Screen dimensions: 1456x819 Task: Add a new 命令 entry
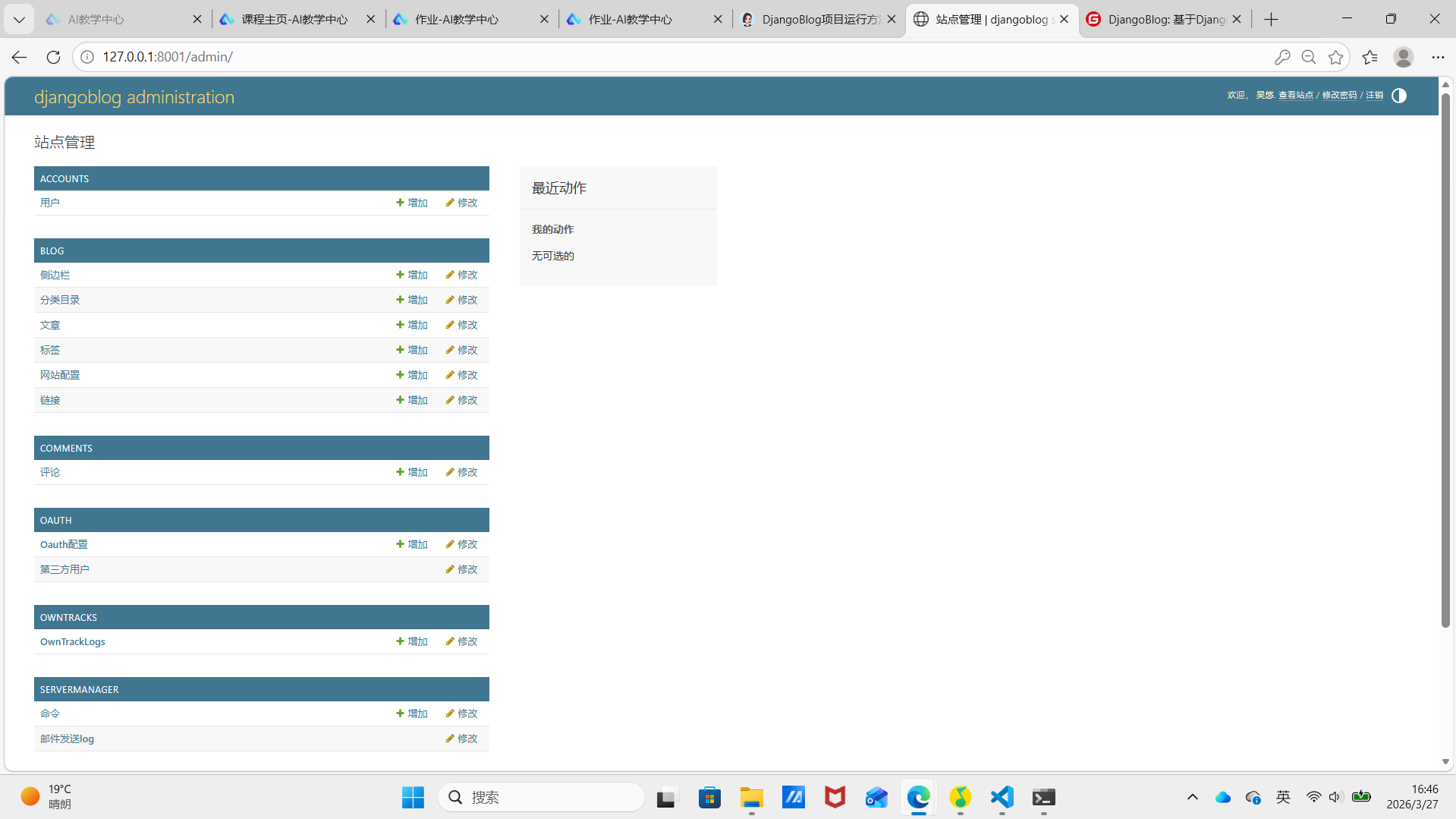click(412, 713)
